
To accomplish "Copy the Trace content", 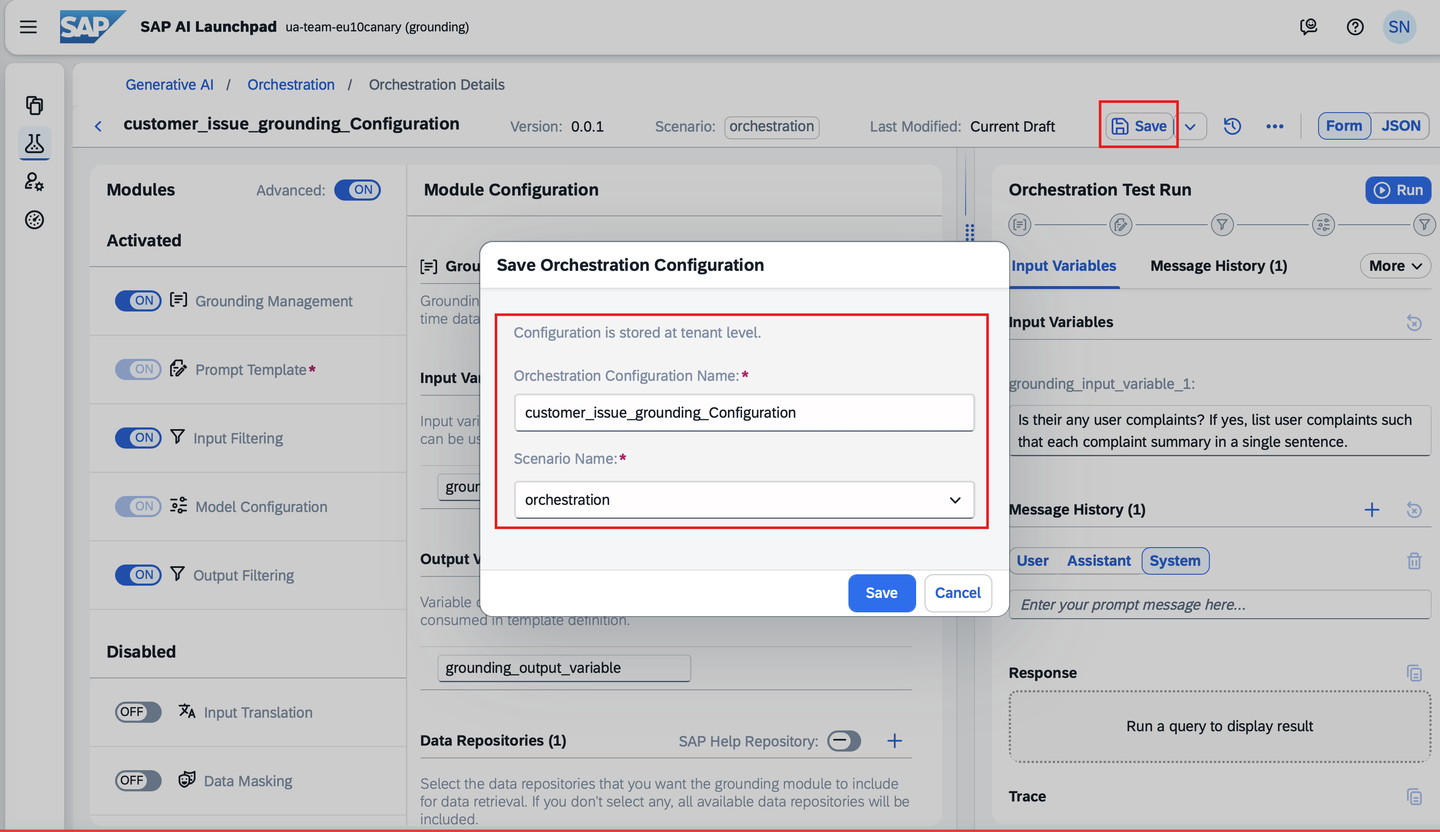I will point(1414,797).
